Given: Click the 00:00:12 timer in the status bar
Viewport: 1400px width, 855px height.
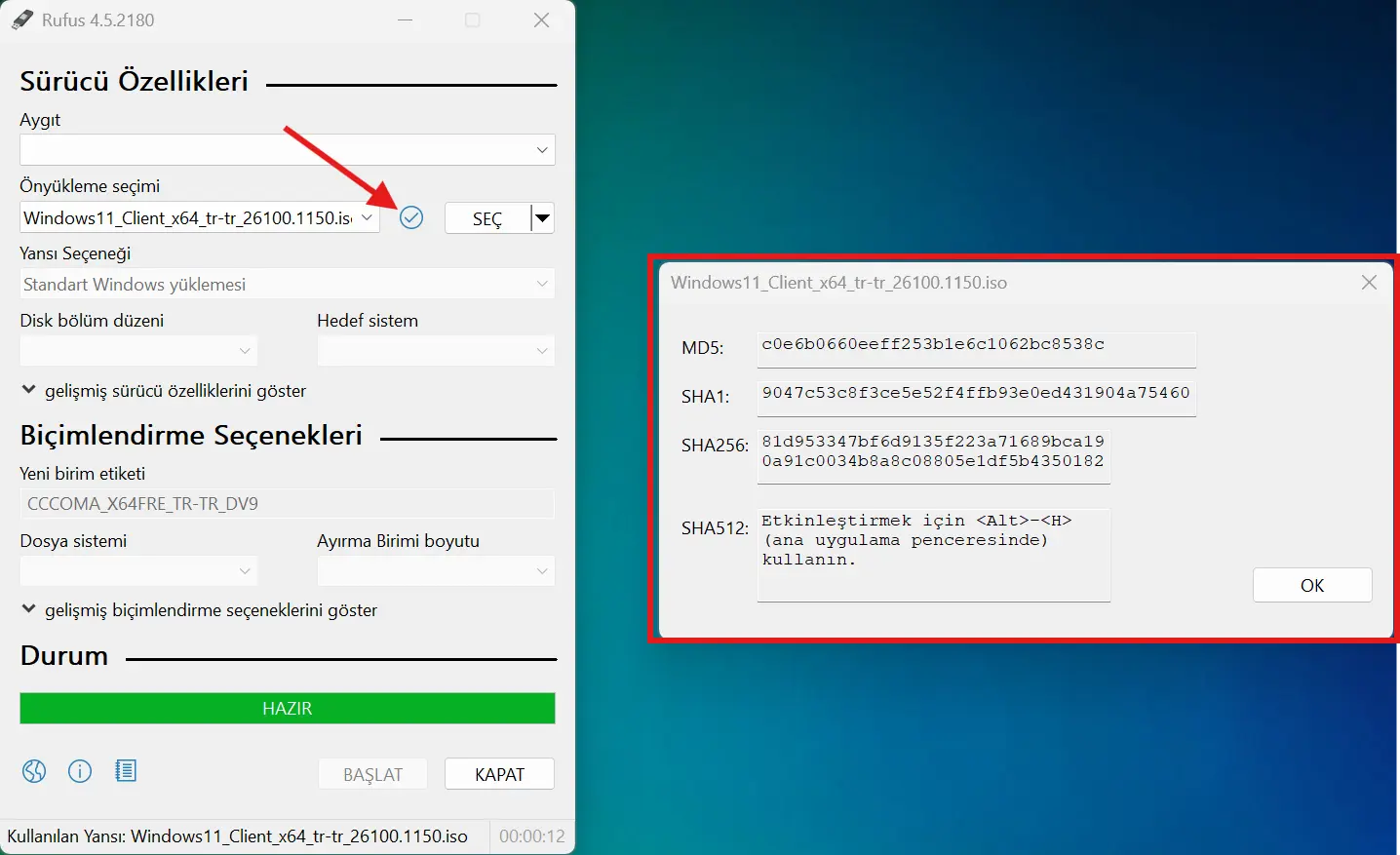Looking at the screenshot, I should pos(532,836).
